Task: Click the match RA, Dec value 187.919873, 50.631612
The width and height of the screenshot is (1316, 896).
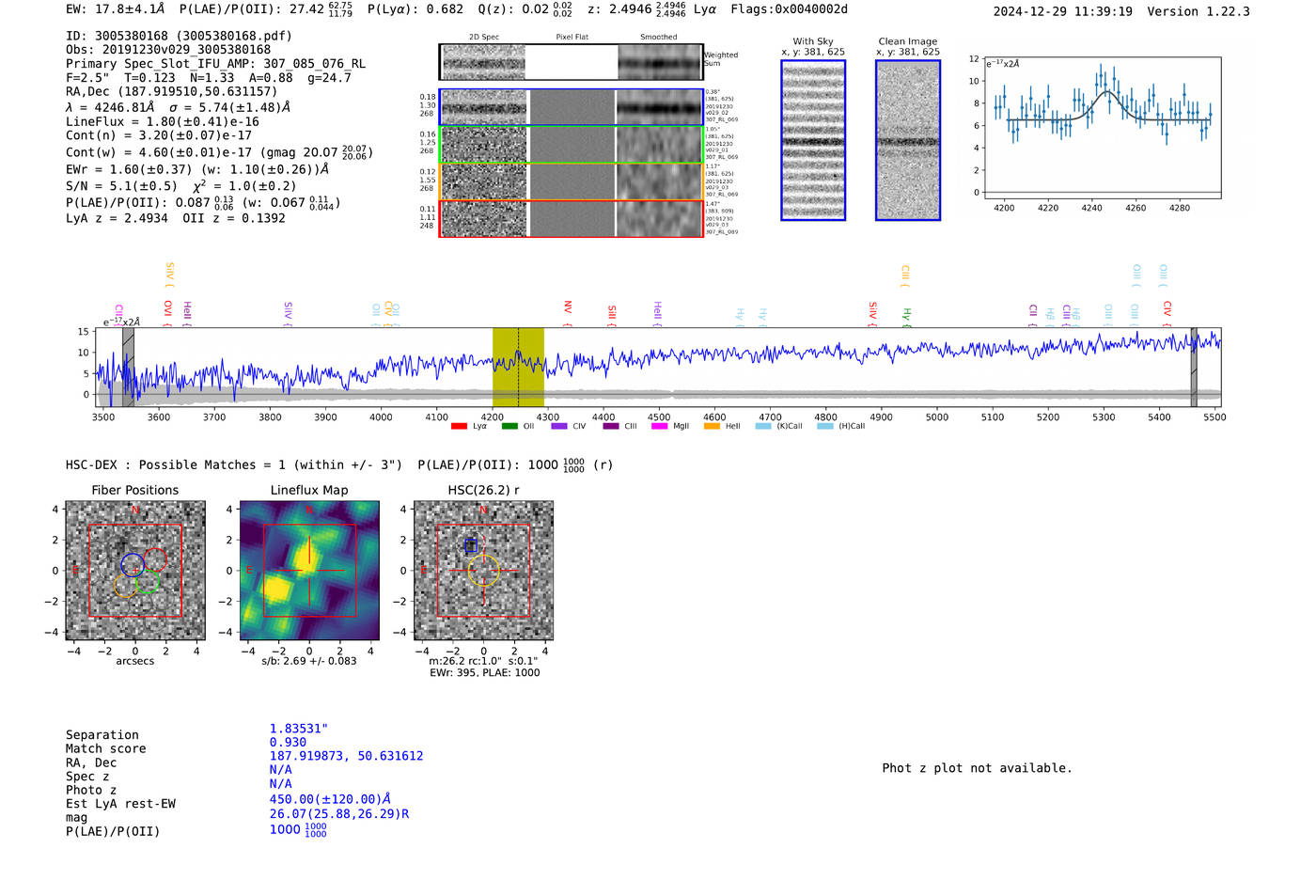Action: 346,756
